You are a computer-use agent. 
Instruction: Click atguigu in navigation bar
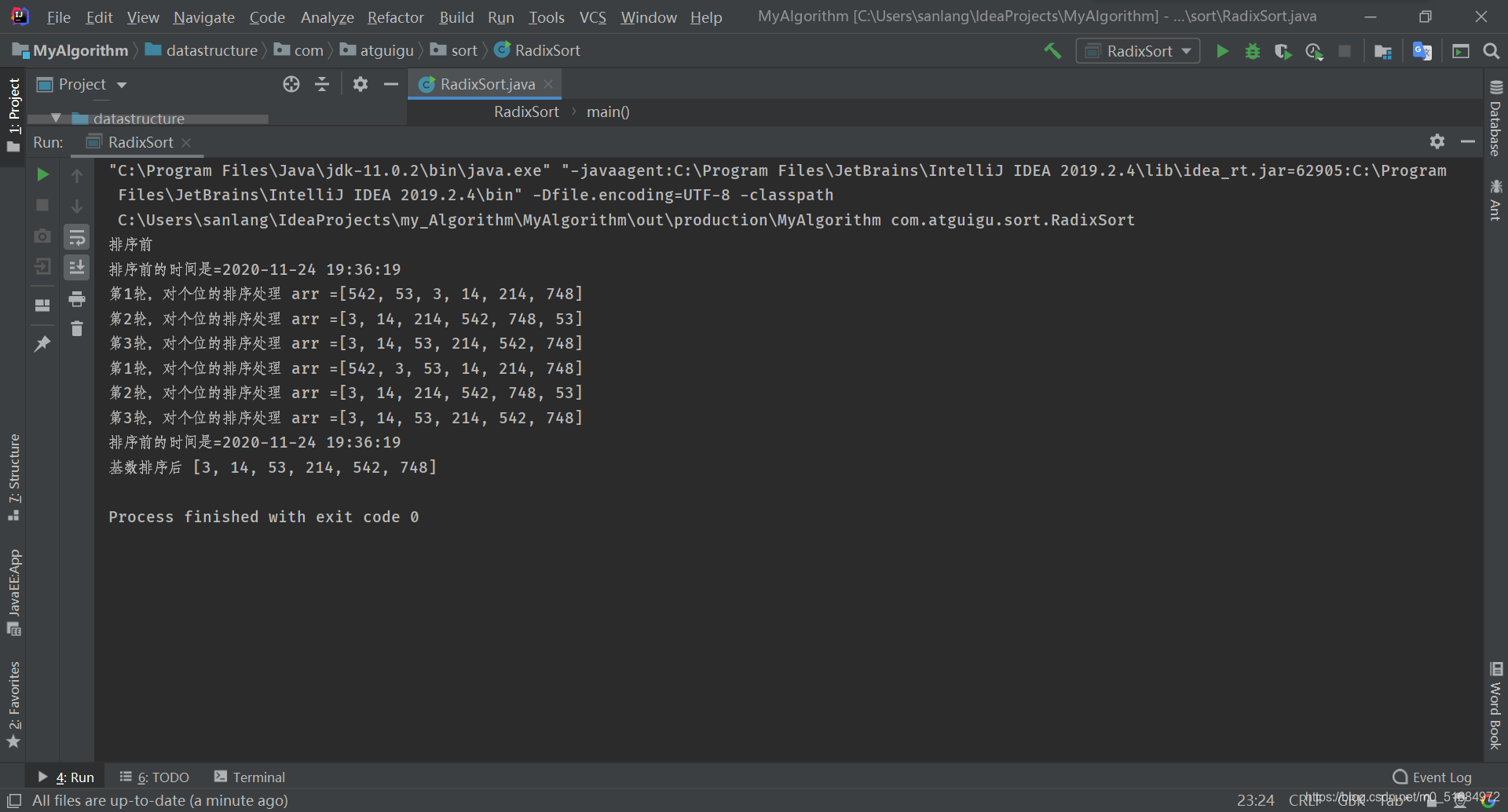377,50
